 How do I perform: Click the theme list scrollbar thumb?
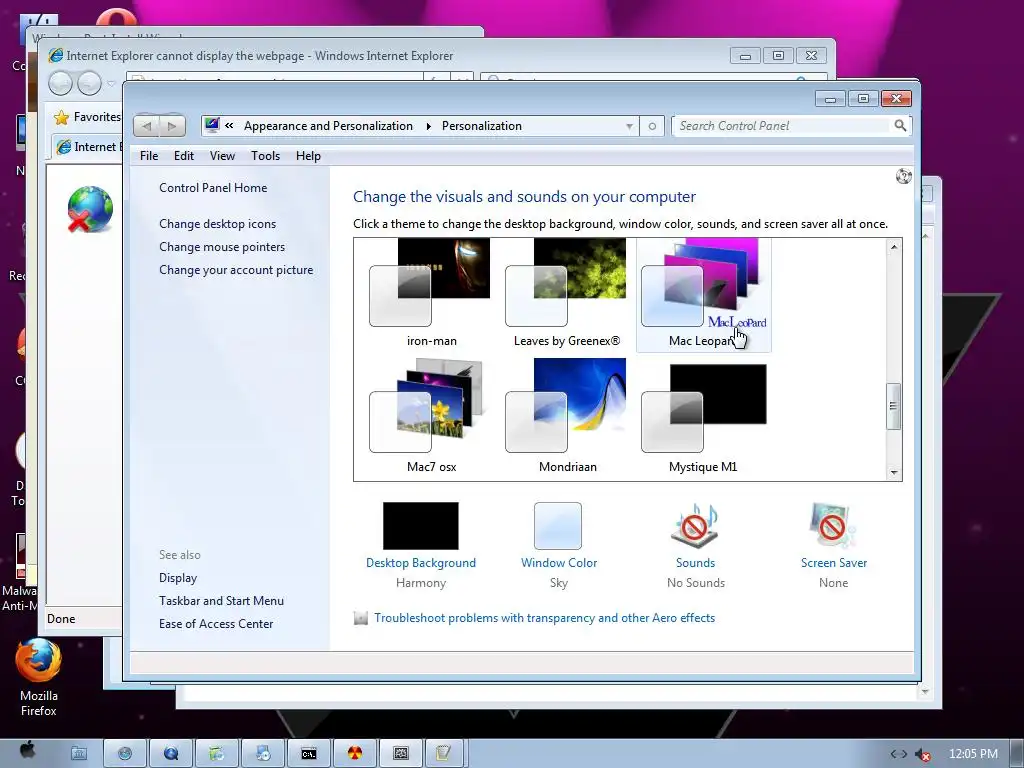pyautogui.click(x=893, y=406)
